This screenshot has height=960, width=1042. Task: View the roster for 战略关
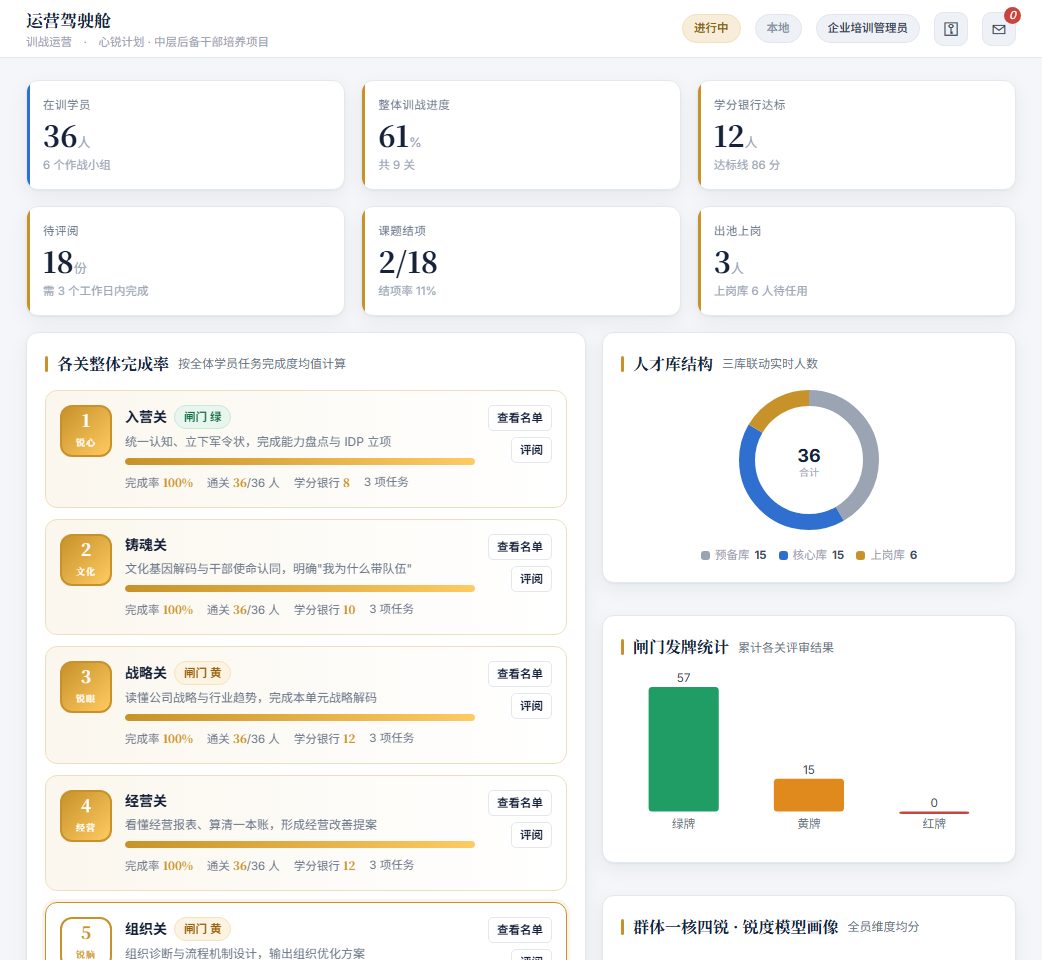[x=520, y=674]
